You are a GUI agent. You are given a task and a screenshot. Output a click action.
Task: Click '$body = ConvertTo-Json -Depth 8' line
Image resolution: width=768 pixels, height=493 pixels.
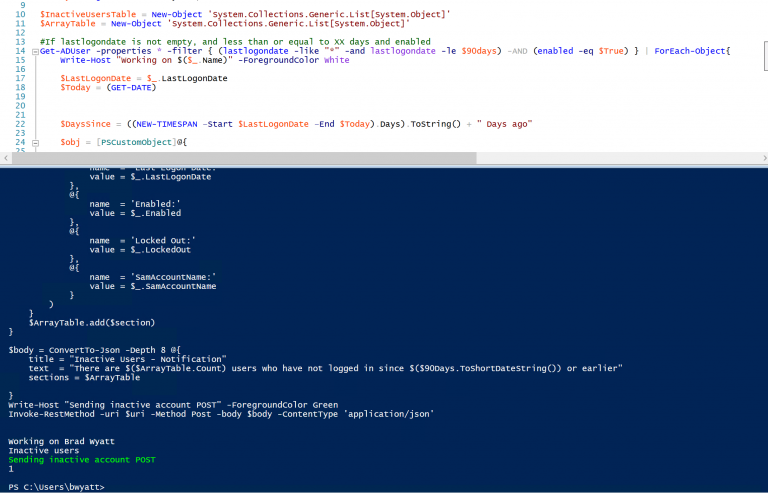coord(95,350)
